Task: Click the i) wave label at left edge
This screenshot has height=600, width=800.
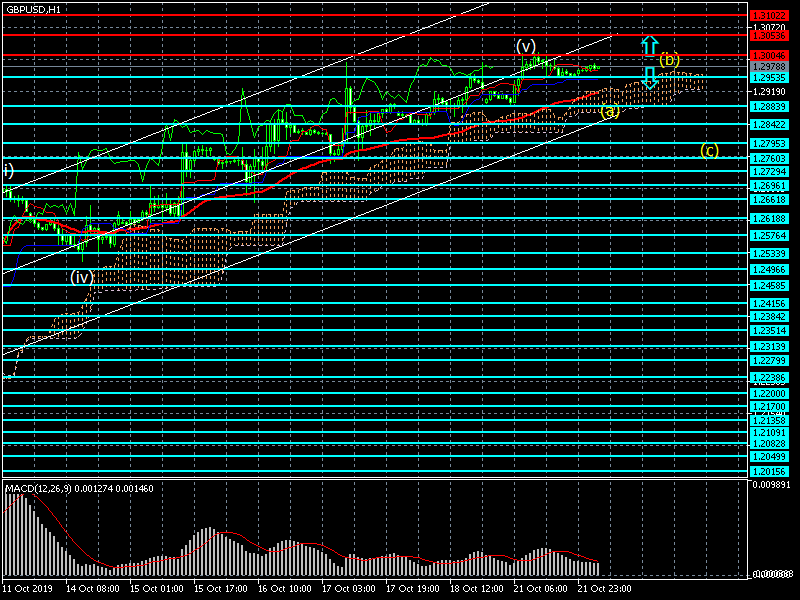Action: (x=7, y=172)
